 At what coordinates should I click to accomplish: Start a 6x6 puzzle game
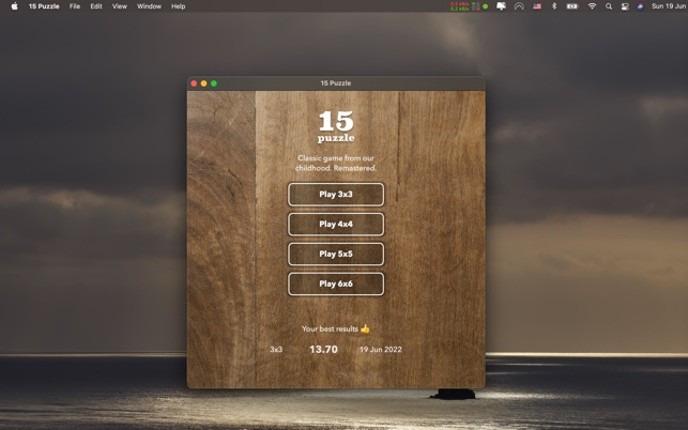click(x=336, y=284)
